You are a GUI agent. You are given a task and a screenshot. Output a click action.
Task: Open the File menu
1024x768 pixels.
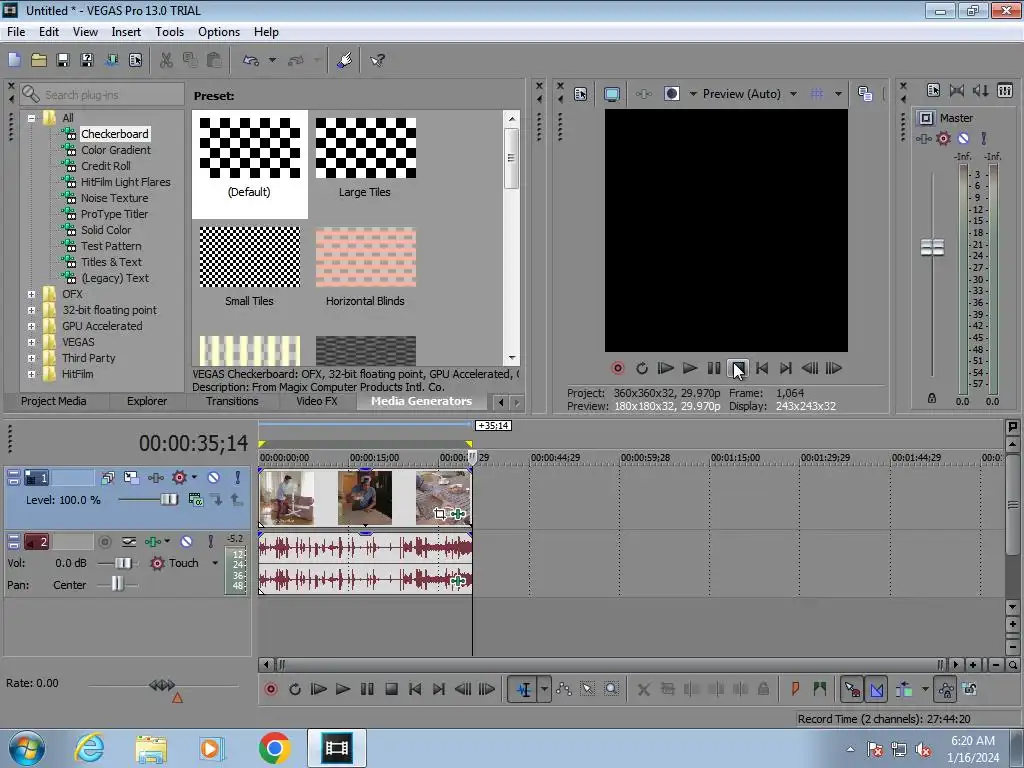click(x=16, y=32)
